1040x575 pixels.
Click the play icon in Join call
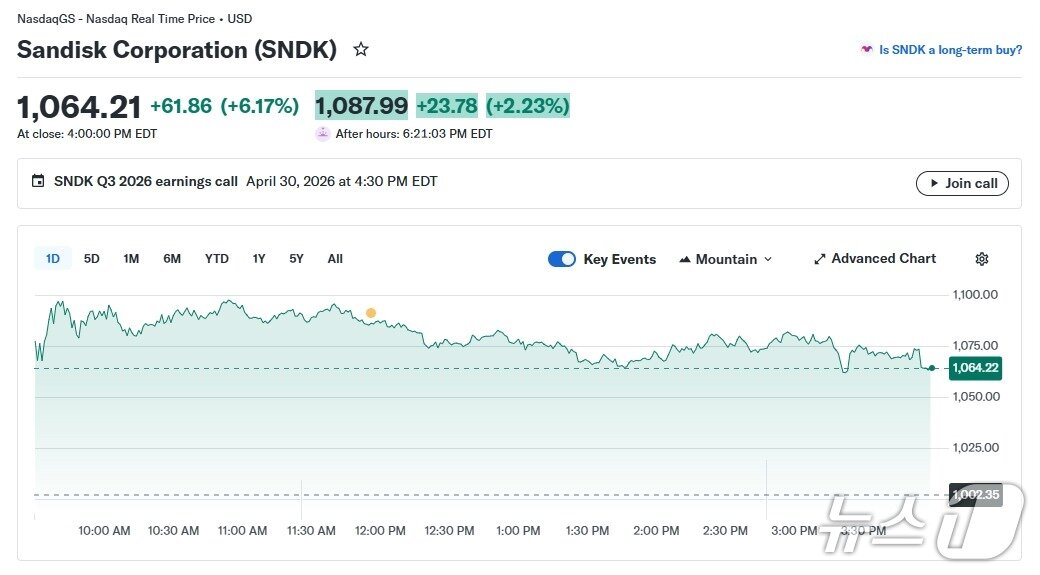[934, 183]
